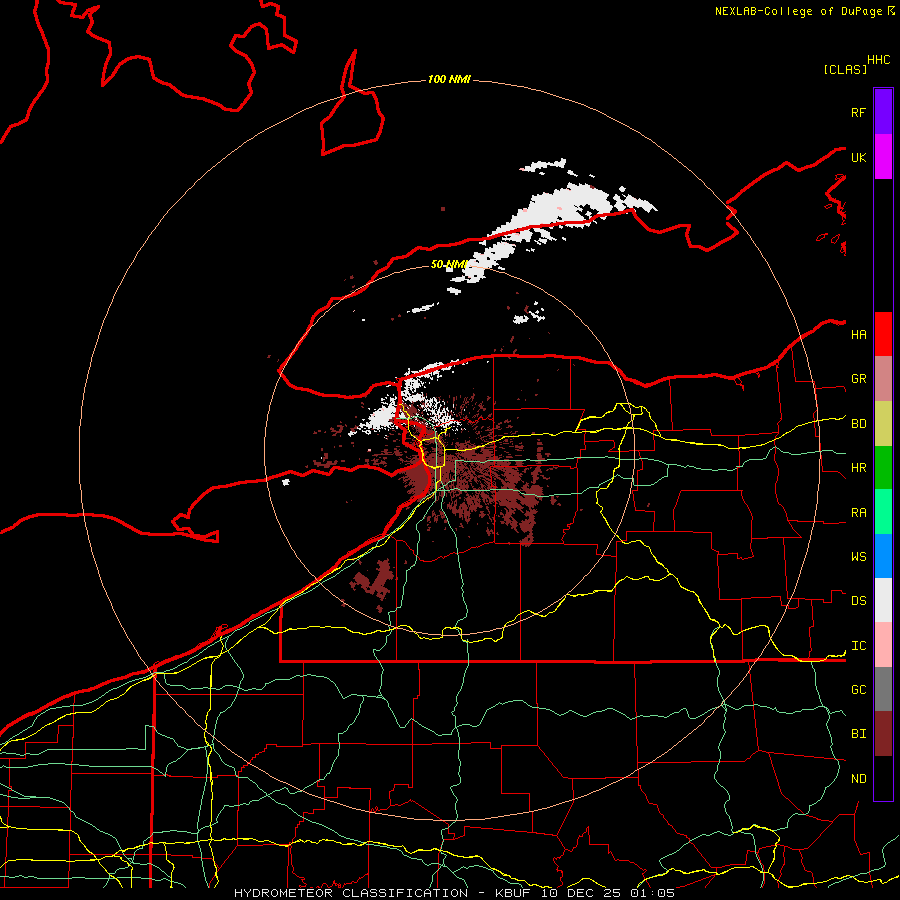Click the WS legend label
900x900 pixels.
(x=858, y=557)
